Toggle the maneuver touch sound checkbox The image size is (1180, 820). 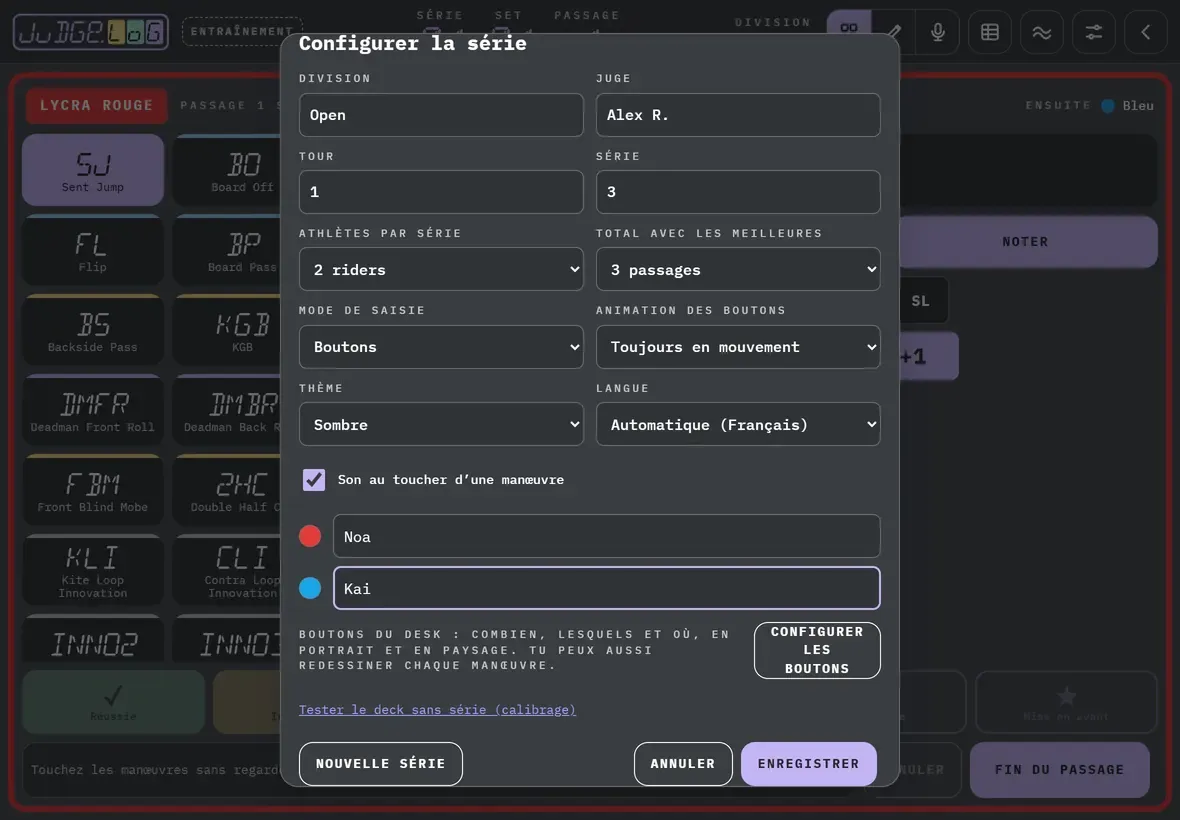tap(314, 480)
